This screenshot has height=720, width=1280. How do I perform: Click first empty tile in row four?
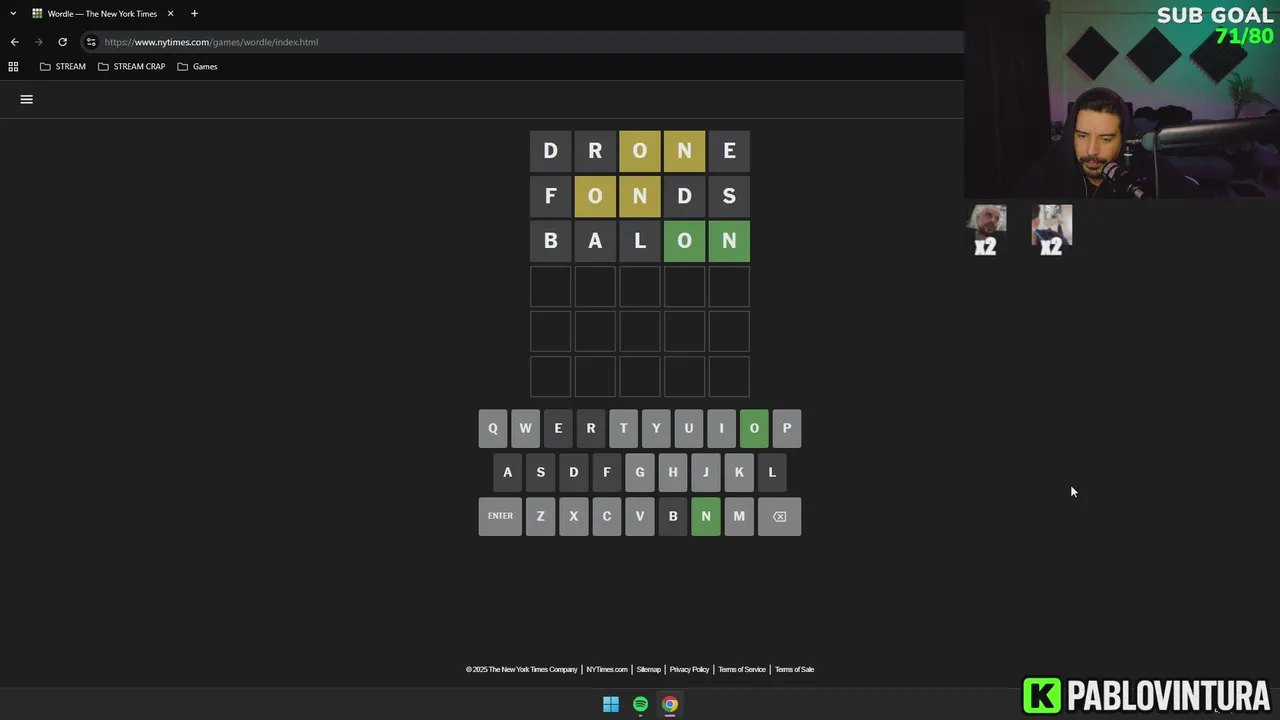(x=550, y=286)
